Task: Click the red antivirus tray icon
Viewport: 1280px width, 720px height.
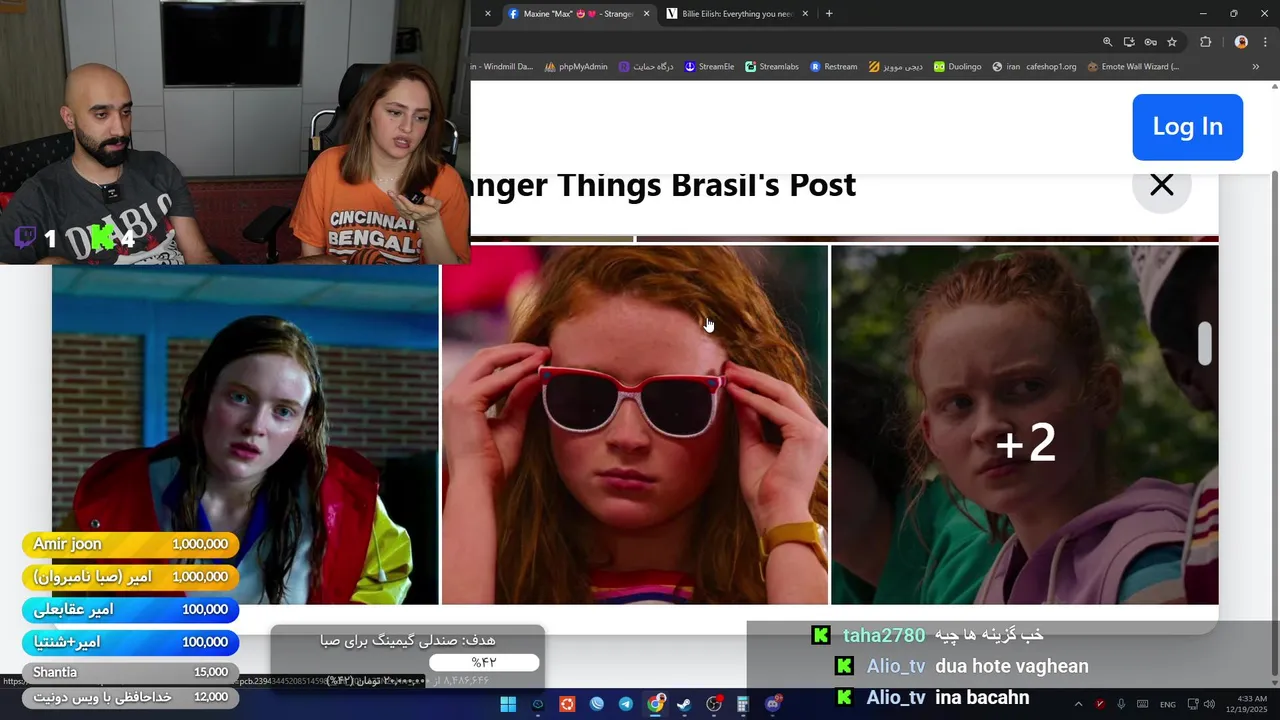Action: tap(1100, 704)
